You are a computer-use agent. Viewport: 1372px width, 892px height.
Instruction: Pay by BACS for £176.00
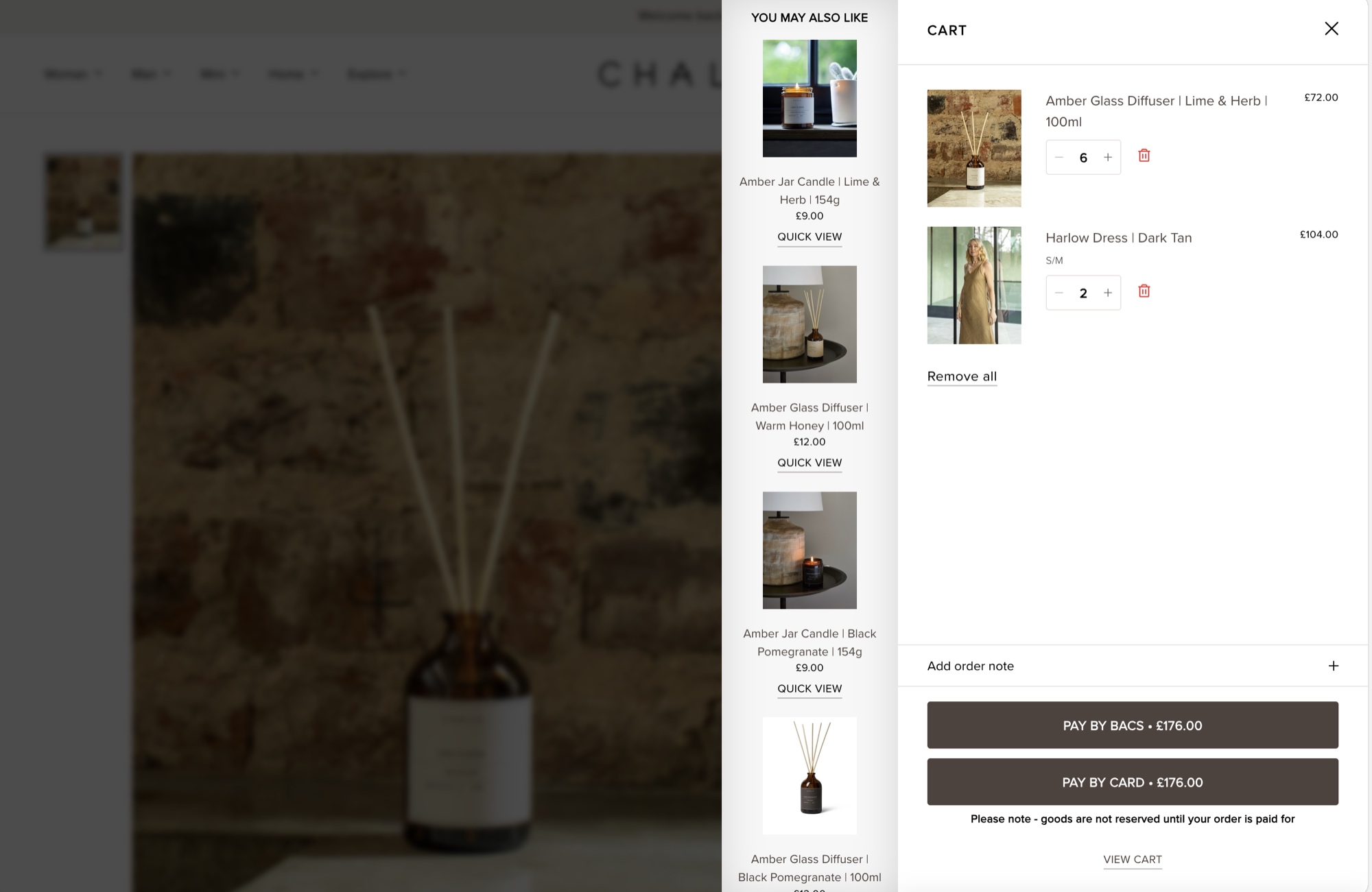click(1133, 725)
